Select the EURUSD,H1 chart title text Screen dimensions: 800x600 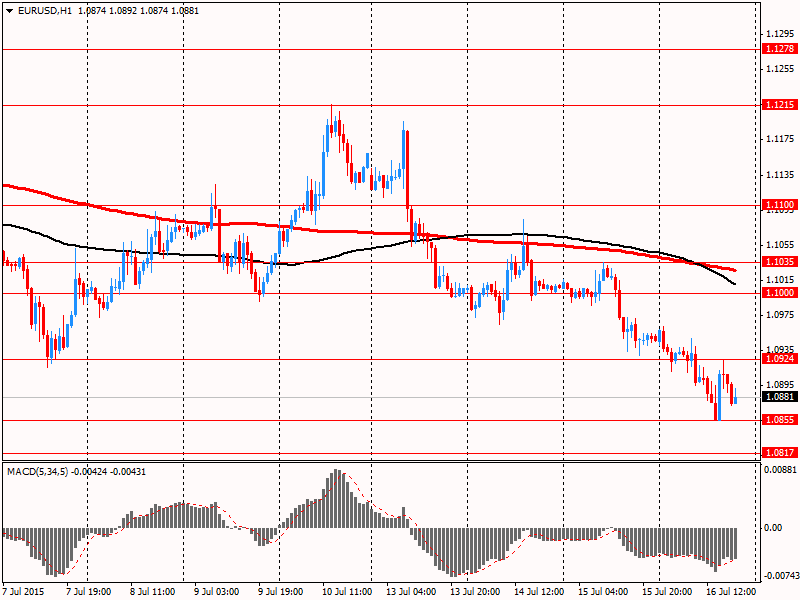(44, 11)
